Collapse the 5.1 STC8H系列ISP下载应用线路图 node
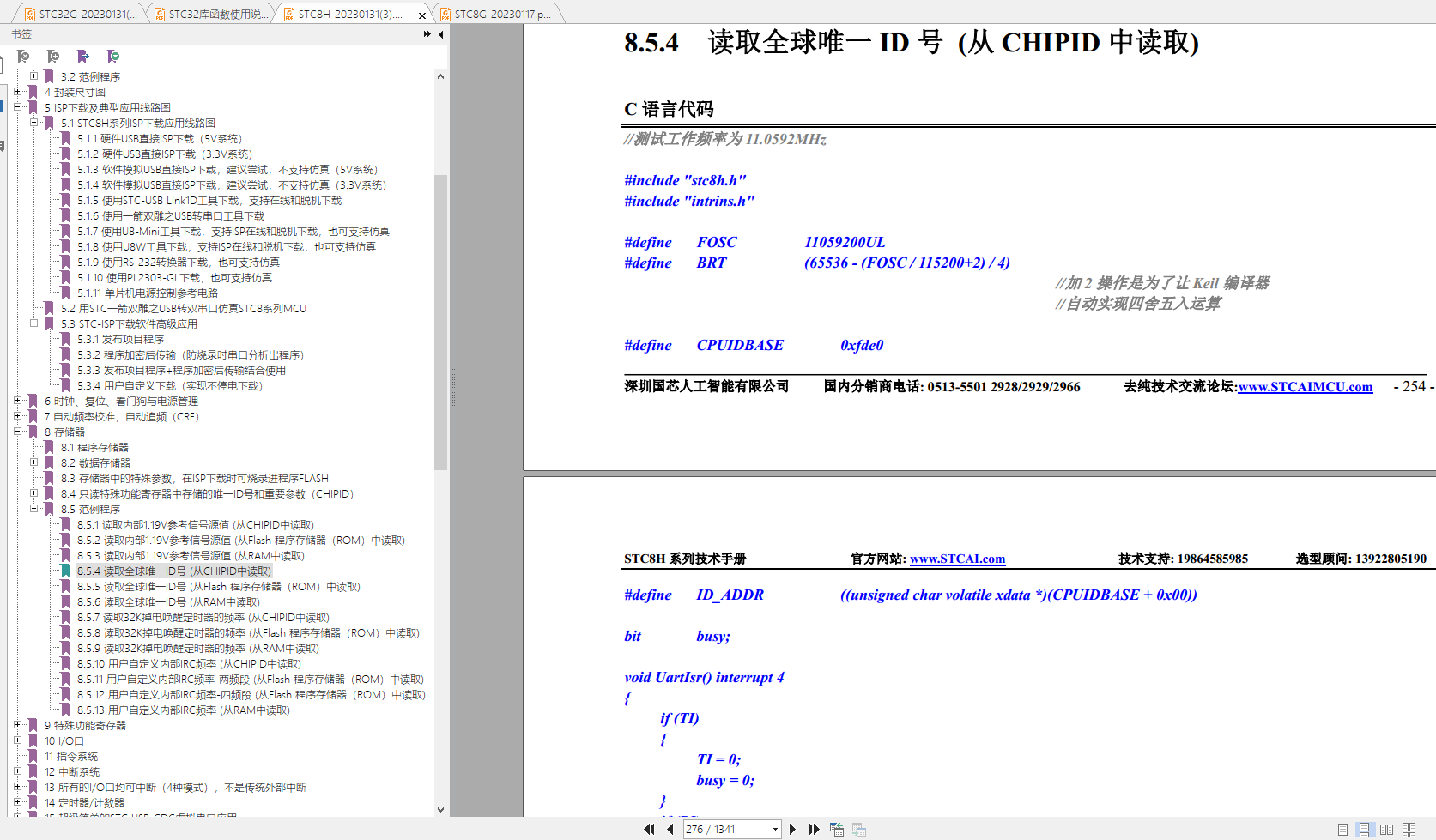Viewport: 1436px width, 840px height. point(33,122)
